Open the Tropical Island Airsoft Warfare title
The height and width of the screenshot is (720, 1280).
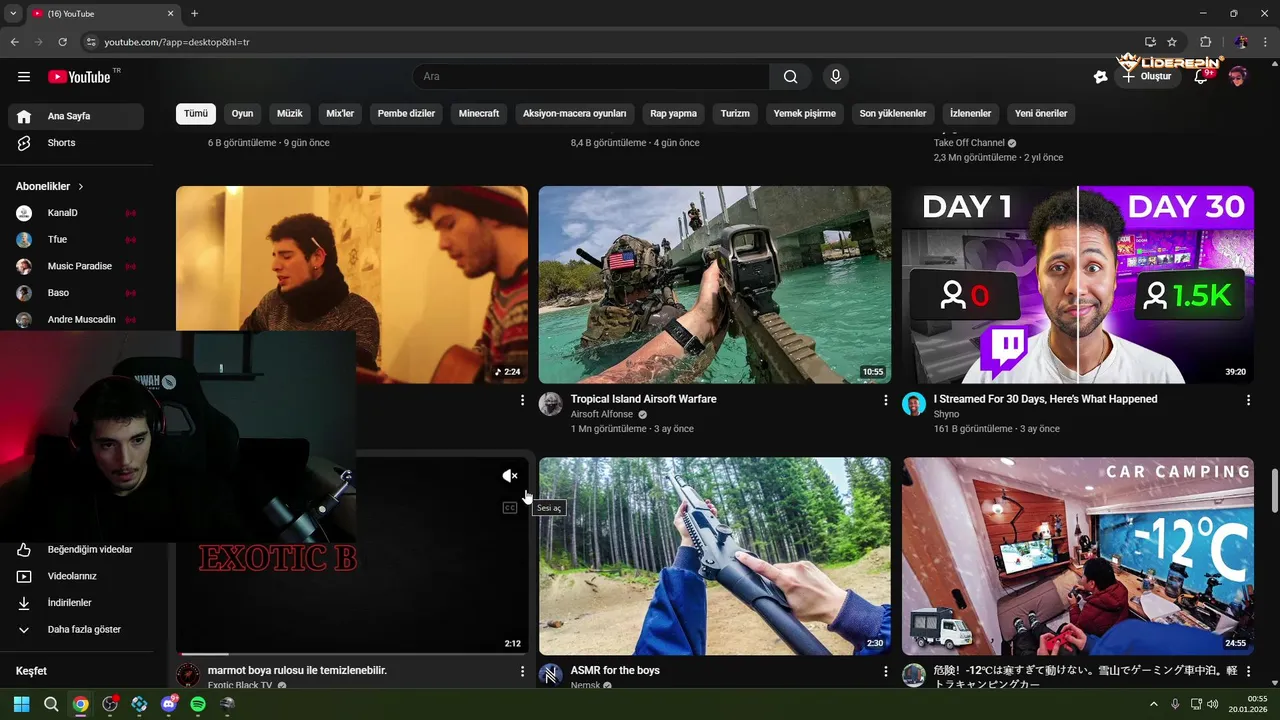click(x=643, y=399)
